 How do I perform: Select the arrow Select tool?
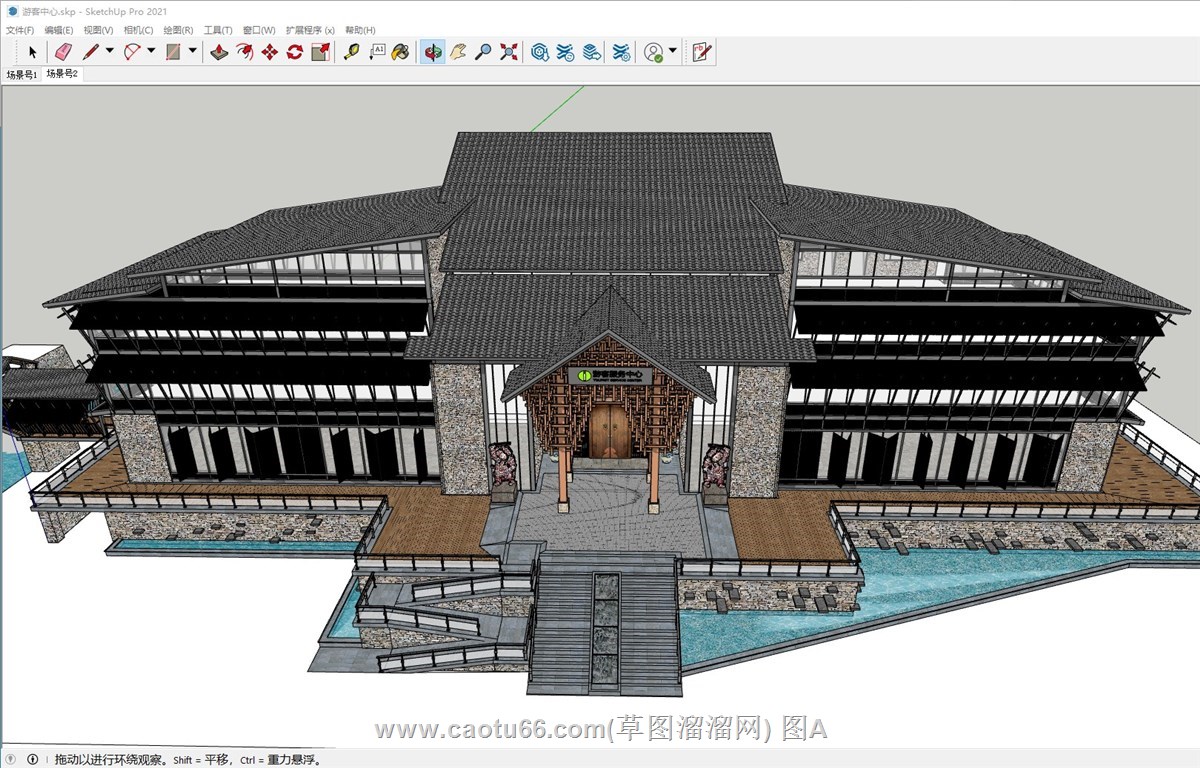32,52
